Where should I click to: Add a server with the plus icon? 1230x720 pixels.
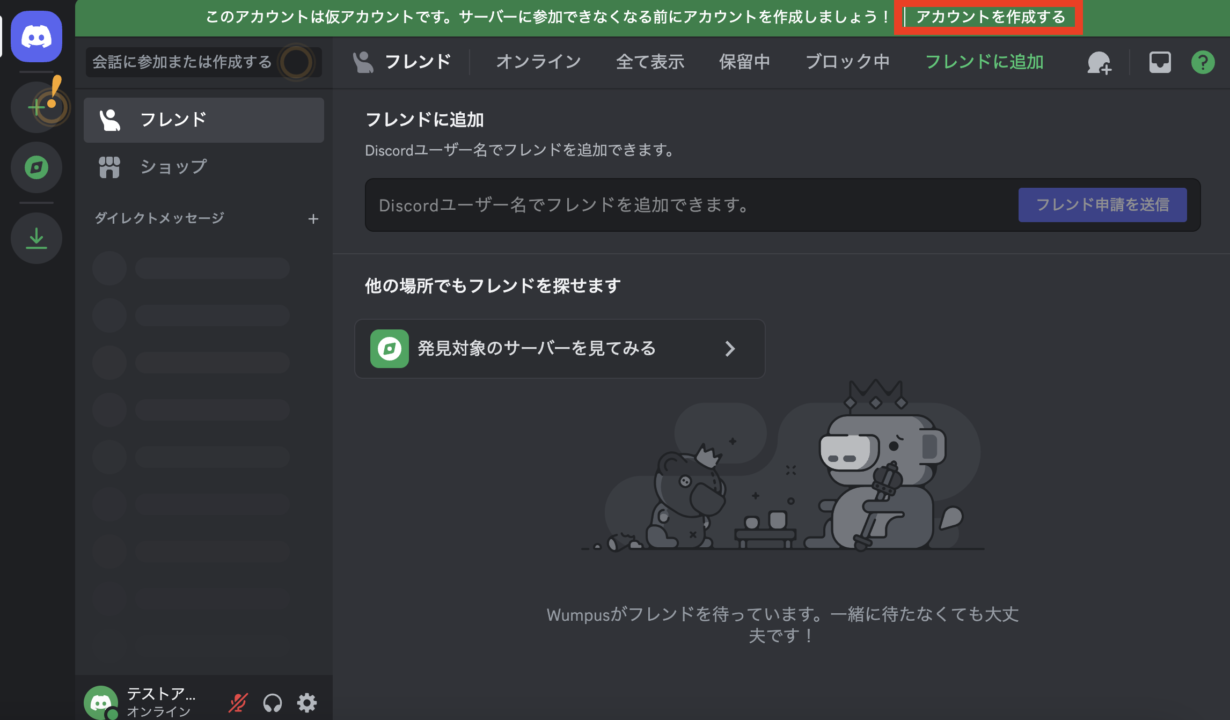(36, 106)
